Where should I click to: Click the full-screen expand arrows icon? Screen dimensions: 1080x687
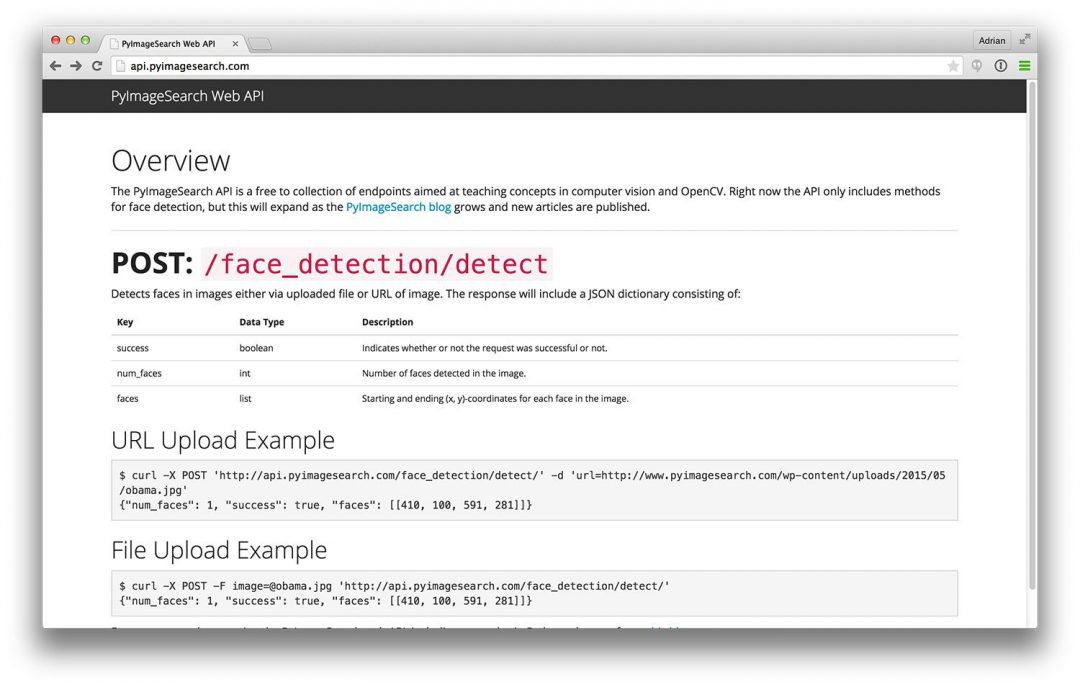[1024, 39]
